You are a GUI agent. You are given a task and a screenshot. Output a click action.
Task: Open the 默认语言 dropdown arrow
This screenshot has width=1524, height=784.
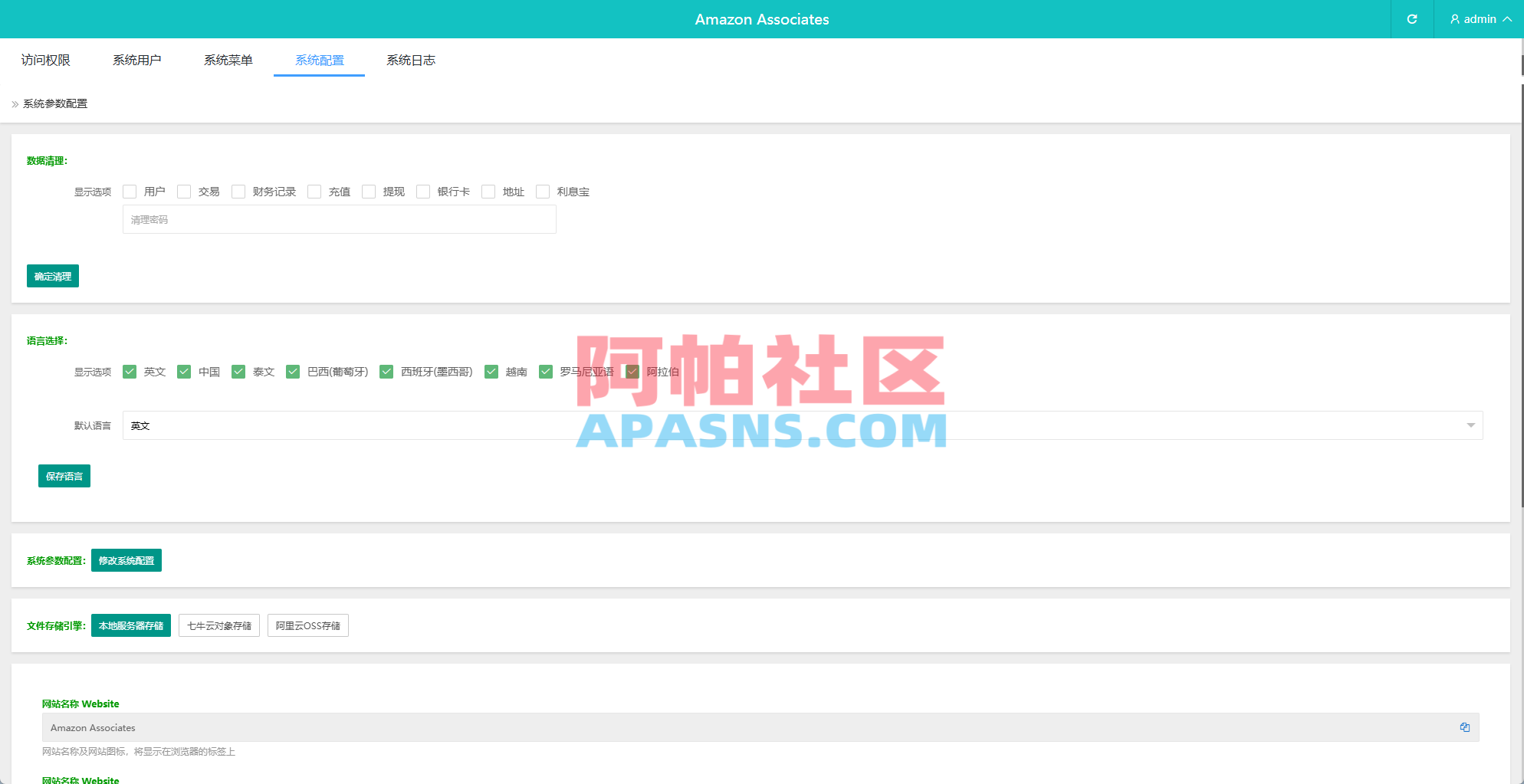coord(1470,425)
